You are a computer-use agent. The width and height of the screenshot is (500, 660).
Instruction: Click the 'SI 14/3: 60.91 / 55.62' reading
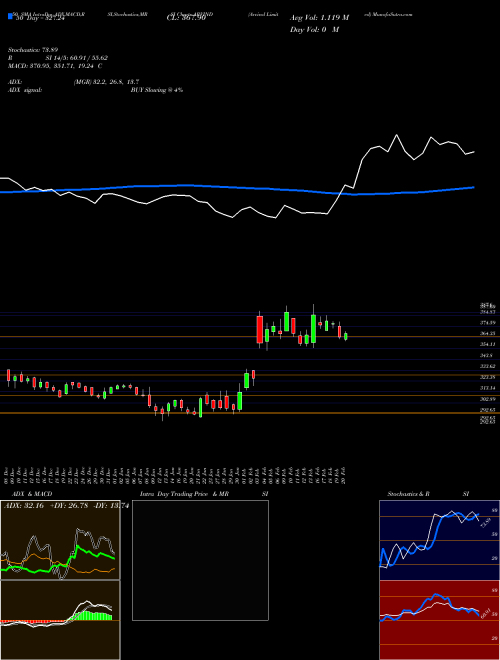pyautogui.click(x=77, y=58)
